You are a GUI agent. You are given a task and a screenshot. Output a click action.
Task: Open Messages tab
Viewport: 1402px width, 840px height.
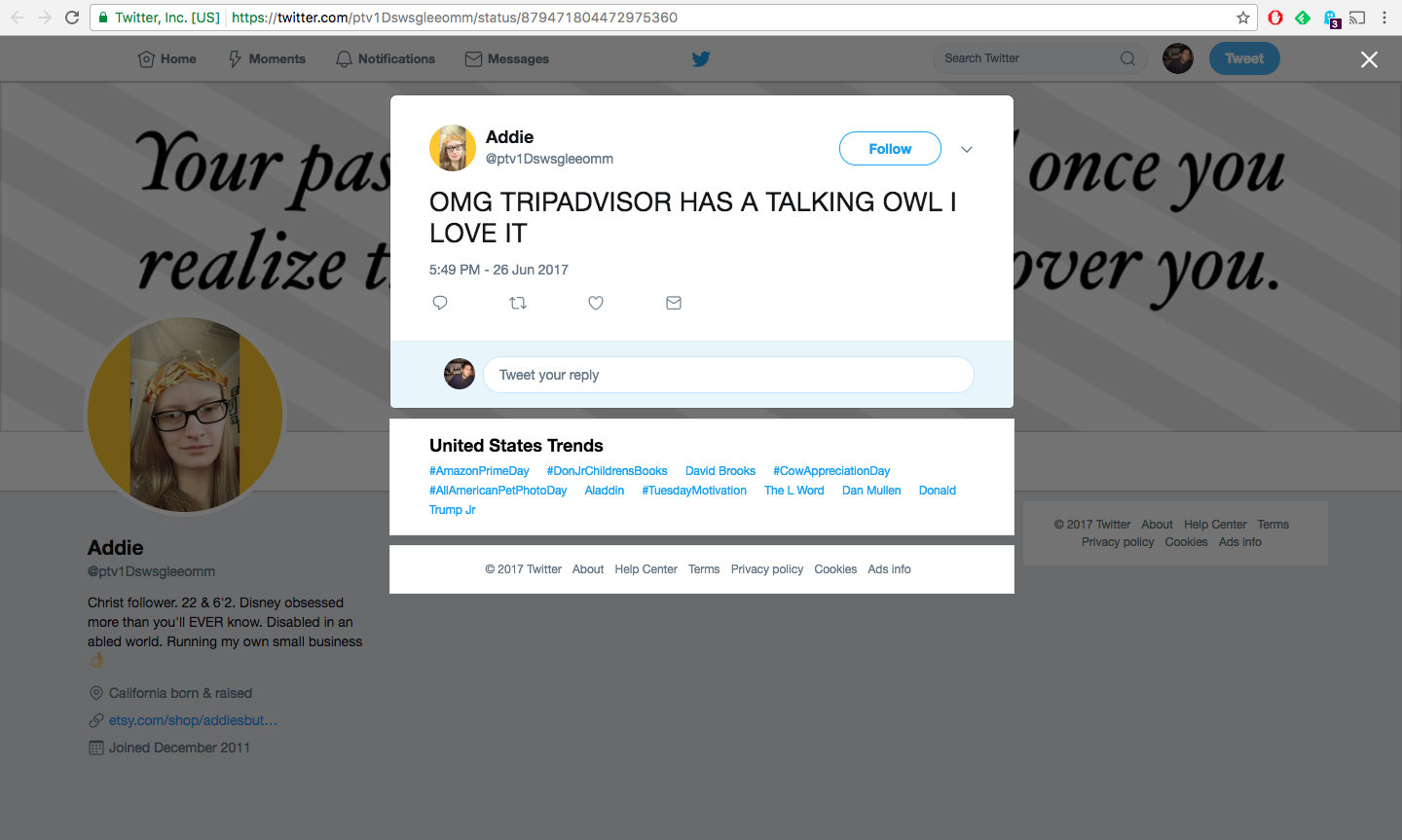point(507,59)
